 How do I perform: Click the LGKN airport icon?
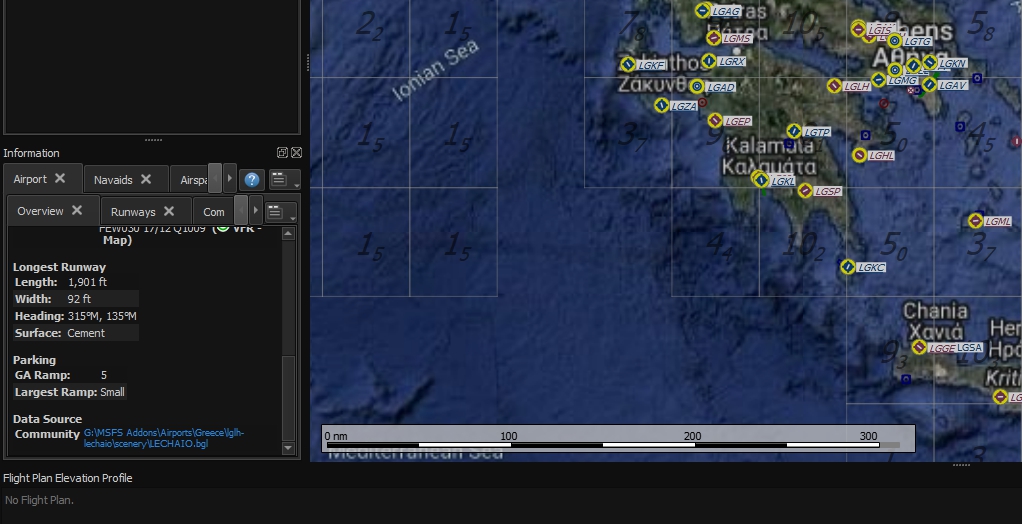click(x=930, y=63)
